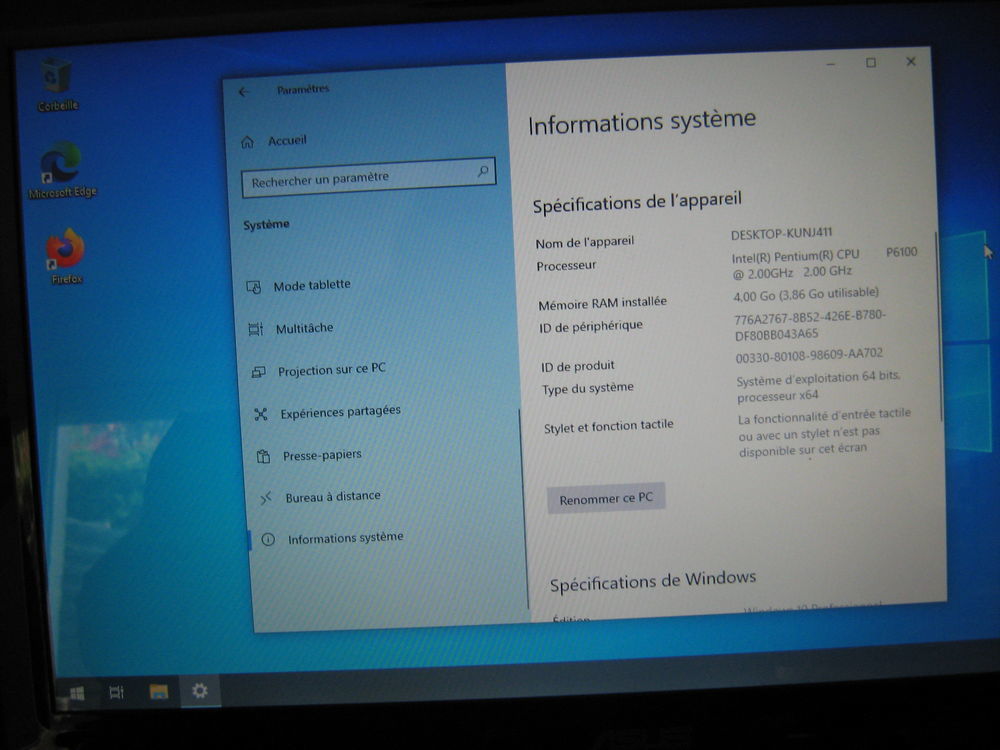Viewport: 1000px width, 750px height.
Task: Open Multitâche settings page
Action: (304, 328)
